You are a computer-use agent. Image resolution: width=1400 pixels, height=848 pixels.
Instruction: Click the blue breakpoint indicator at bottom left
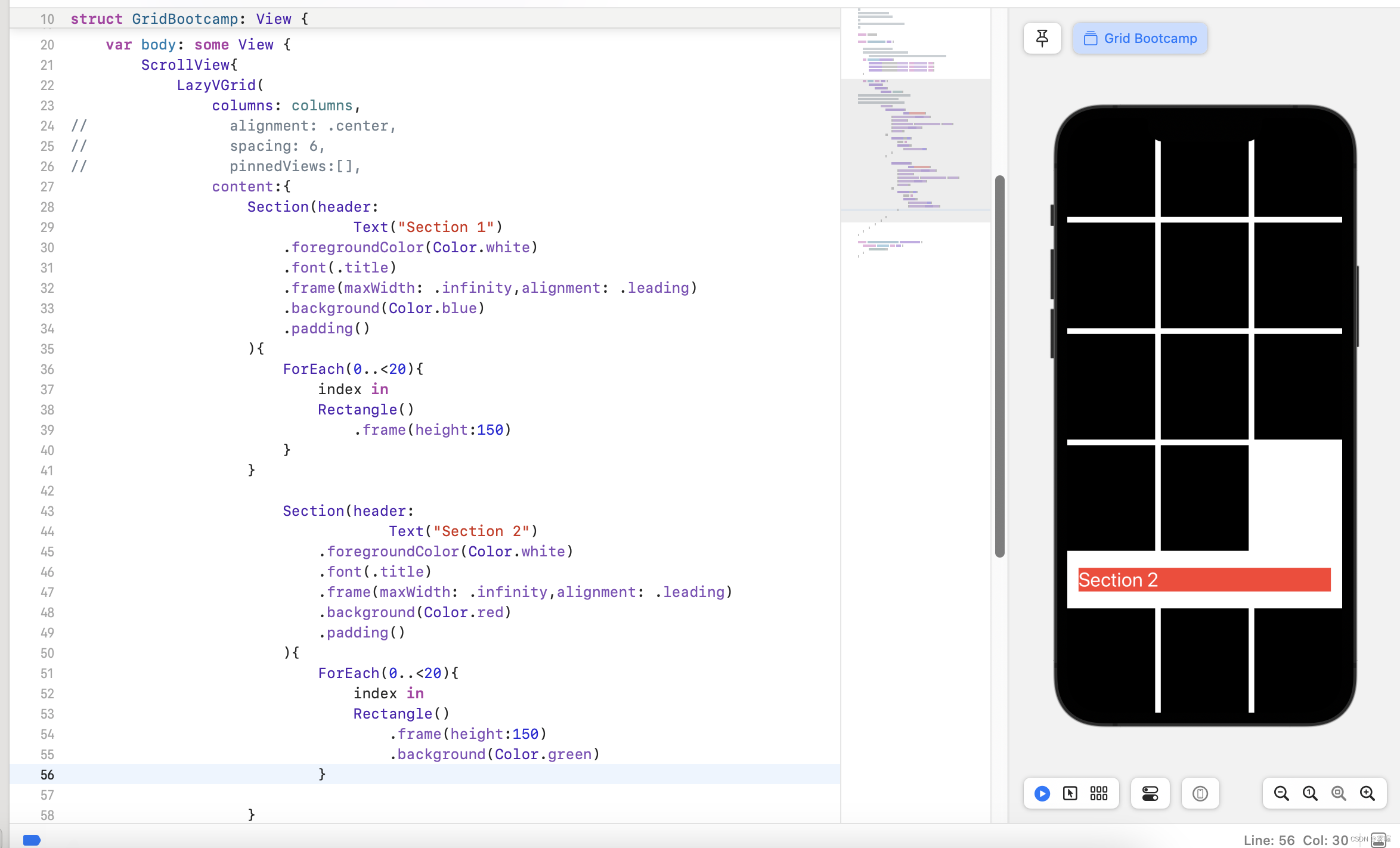pos(32,840)
